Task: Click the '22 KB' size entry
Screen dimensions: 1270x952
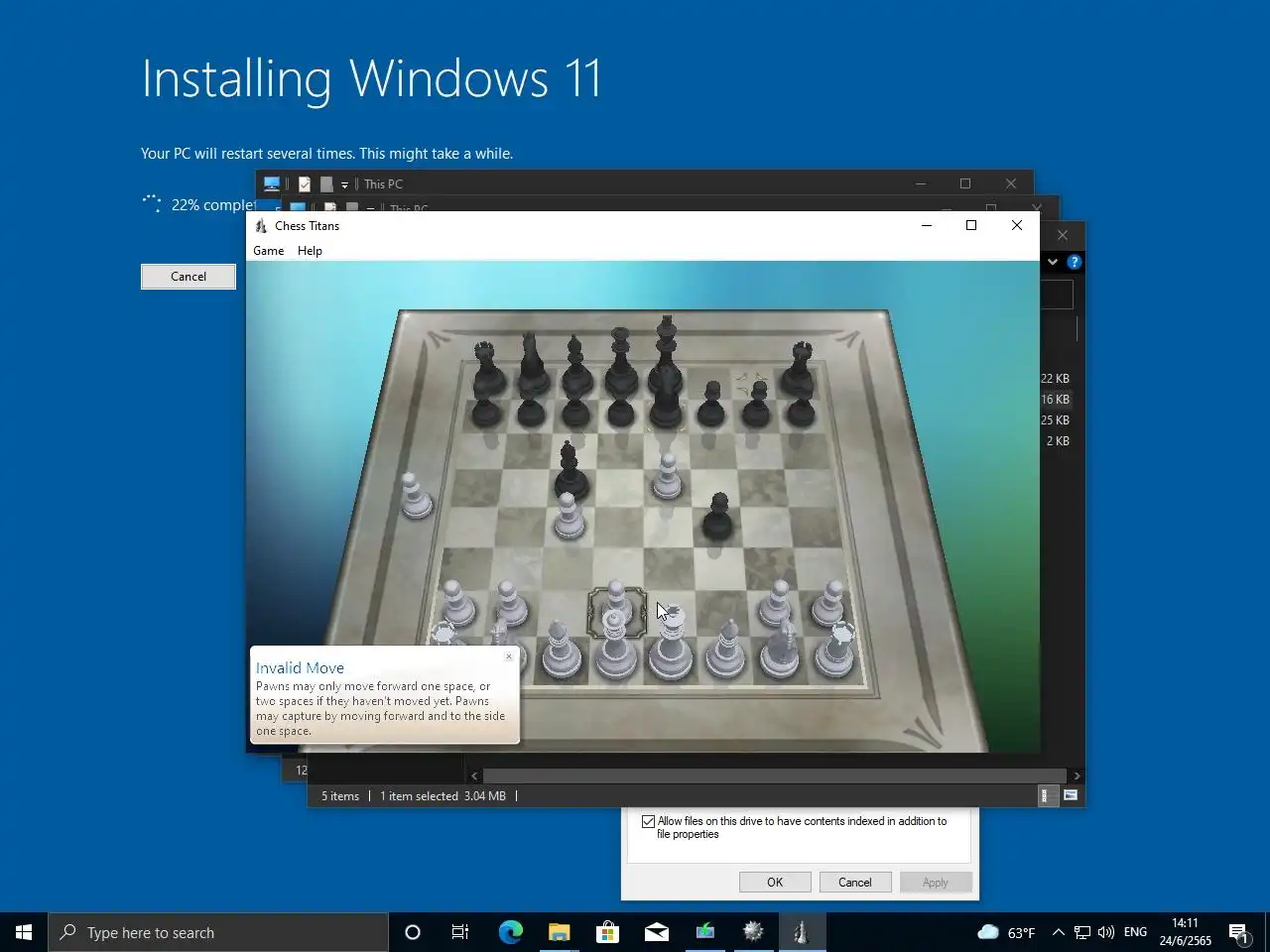Action: click(x=1055, y=379)
